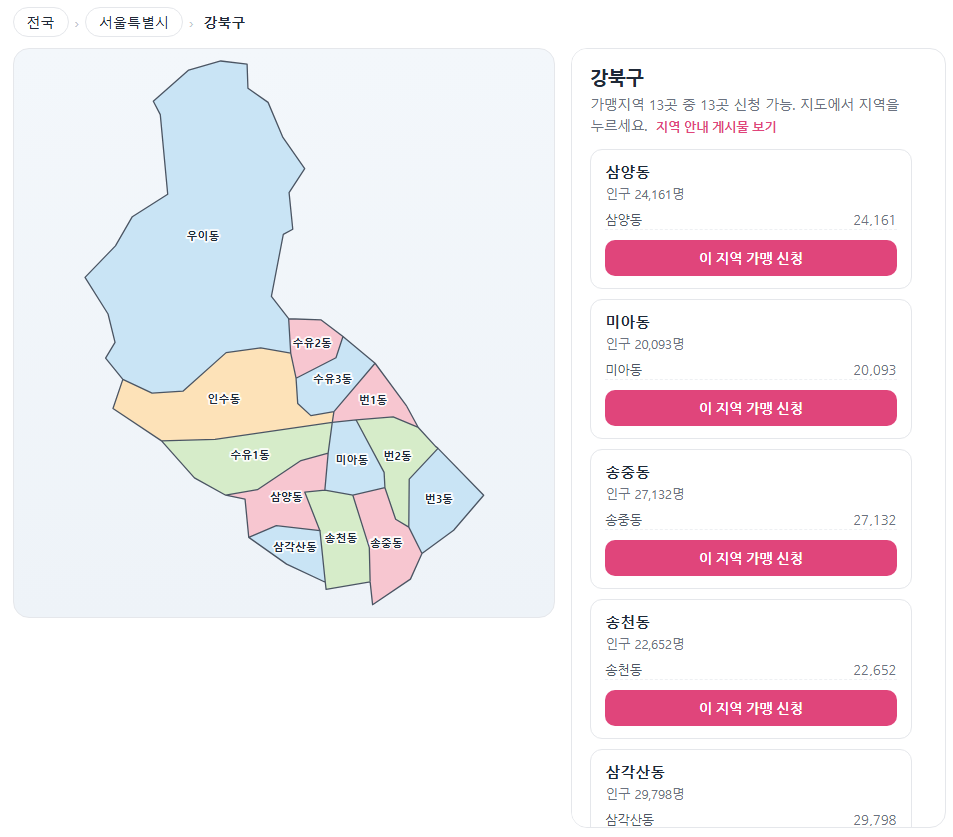The image size is (953, 837).
Task: Select 번1동 region on the map
Action: pyautogui.click(x=373, y=400)
